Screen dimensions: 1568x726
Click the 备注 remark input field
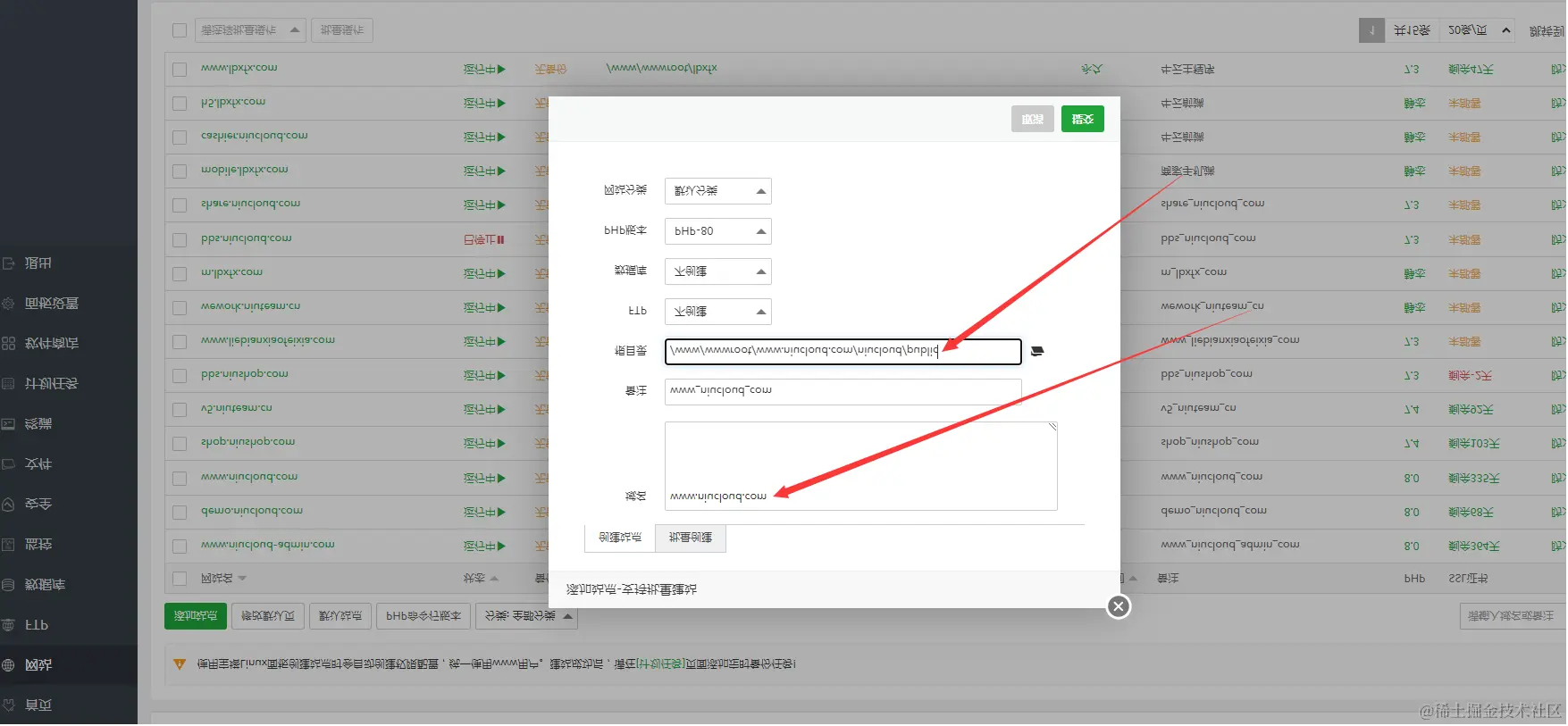point(843,391)
